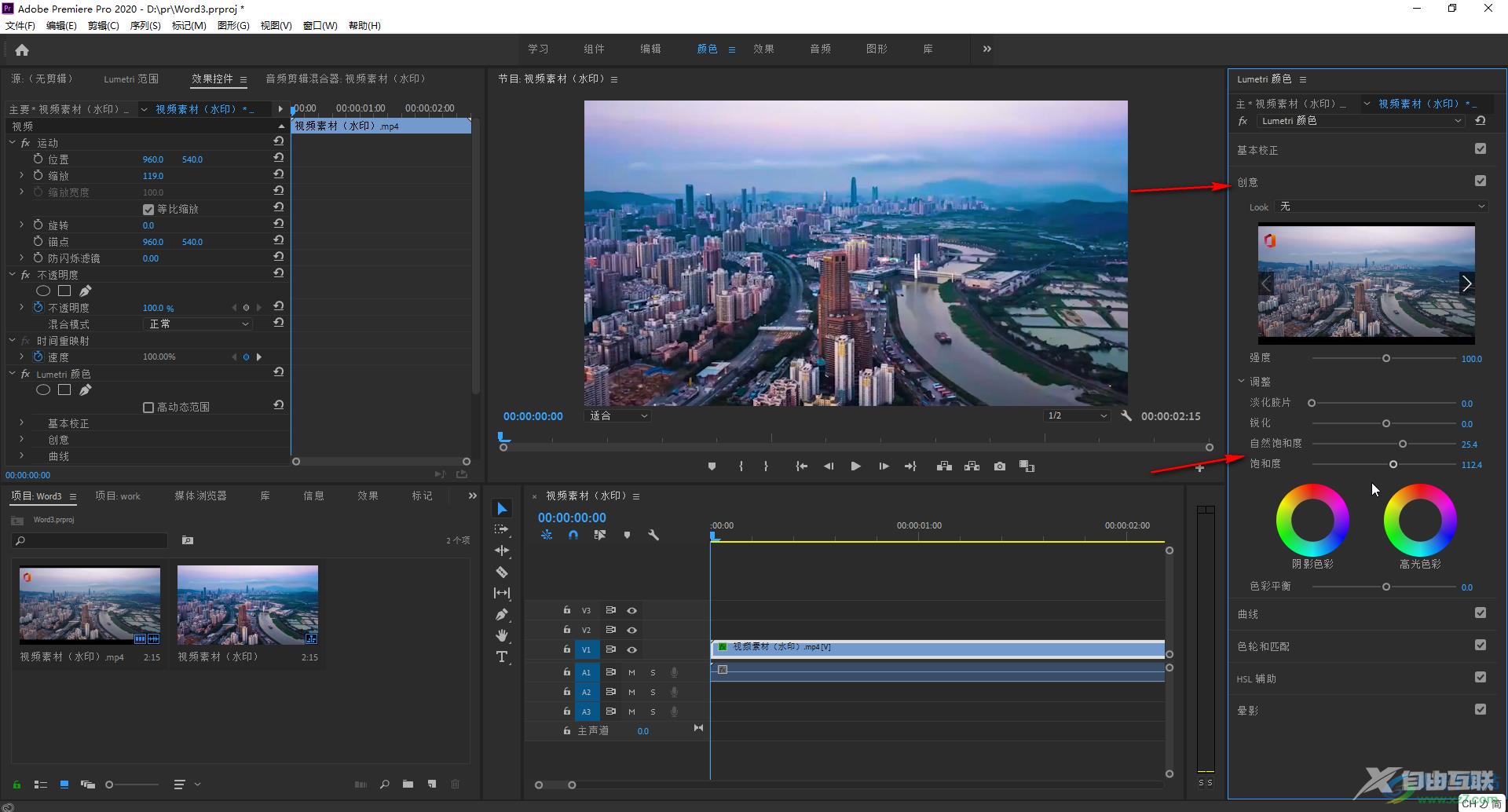Collapse the 调整 section in Lumetri panel
The height and width of the screenshot is (812, 1508).
click(1242, 382)
